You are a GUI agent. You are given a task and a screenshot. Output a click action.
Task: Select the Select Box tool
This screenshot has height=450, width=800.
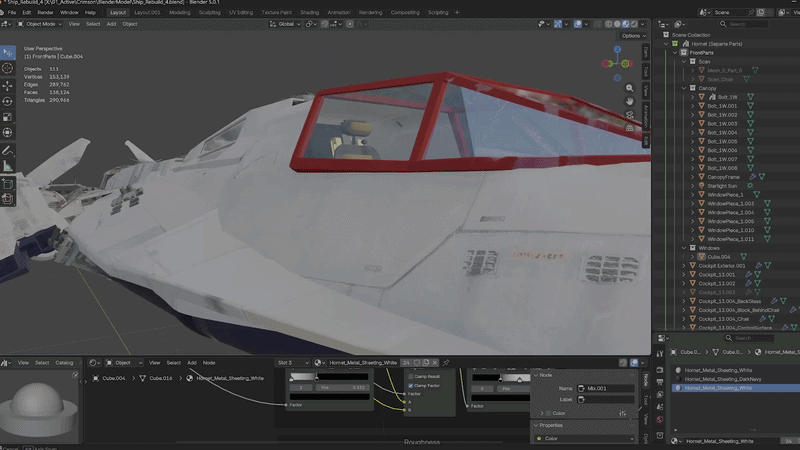(8, 53)
